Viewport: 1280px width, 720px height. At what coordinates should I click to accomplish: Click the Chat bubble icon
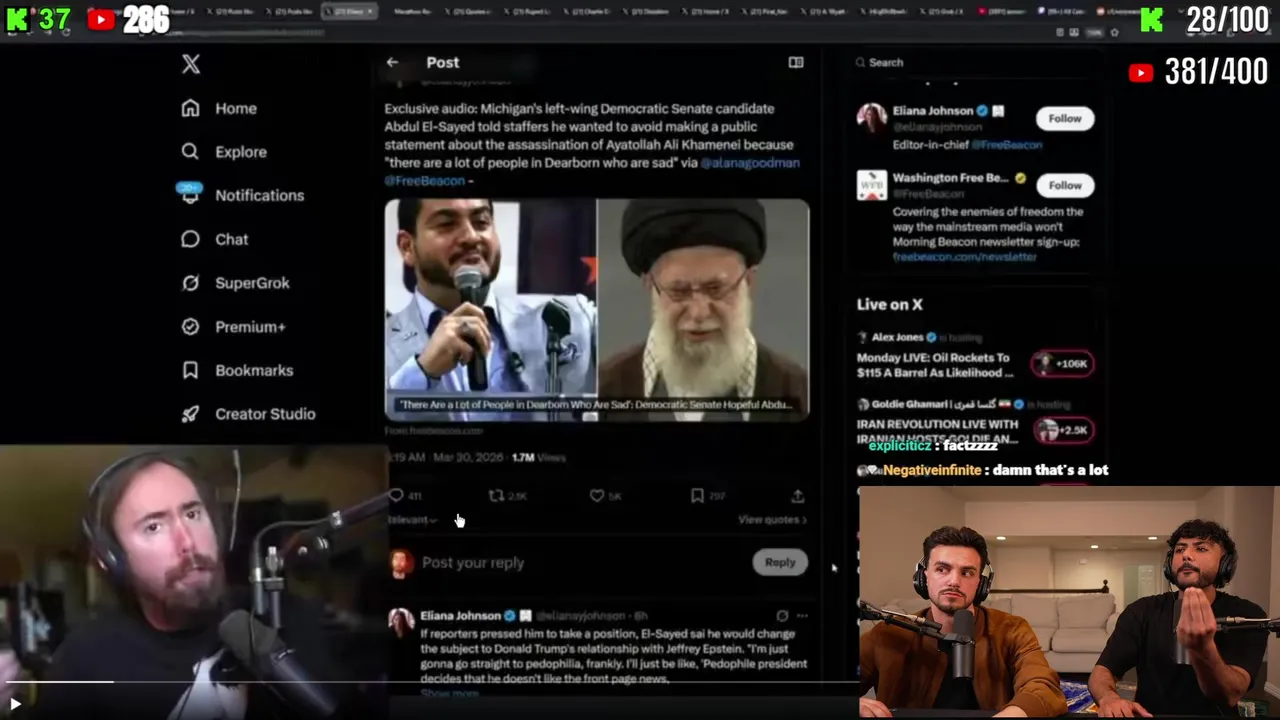tap(190, 239)
